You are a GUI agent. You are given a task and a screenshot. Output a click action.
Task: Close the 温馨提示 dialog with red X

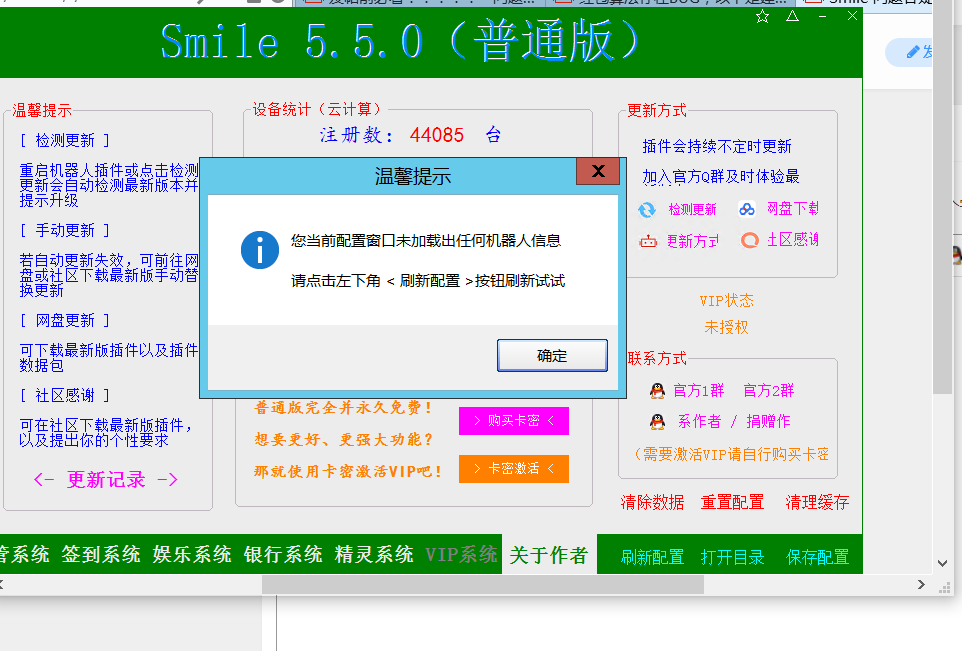pos(598,172)
